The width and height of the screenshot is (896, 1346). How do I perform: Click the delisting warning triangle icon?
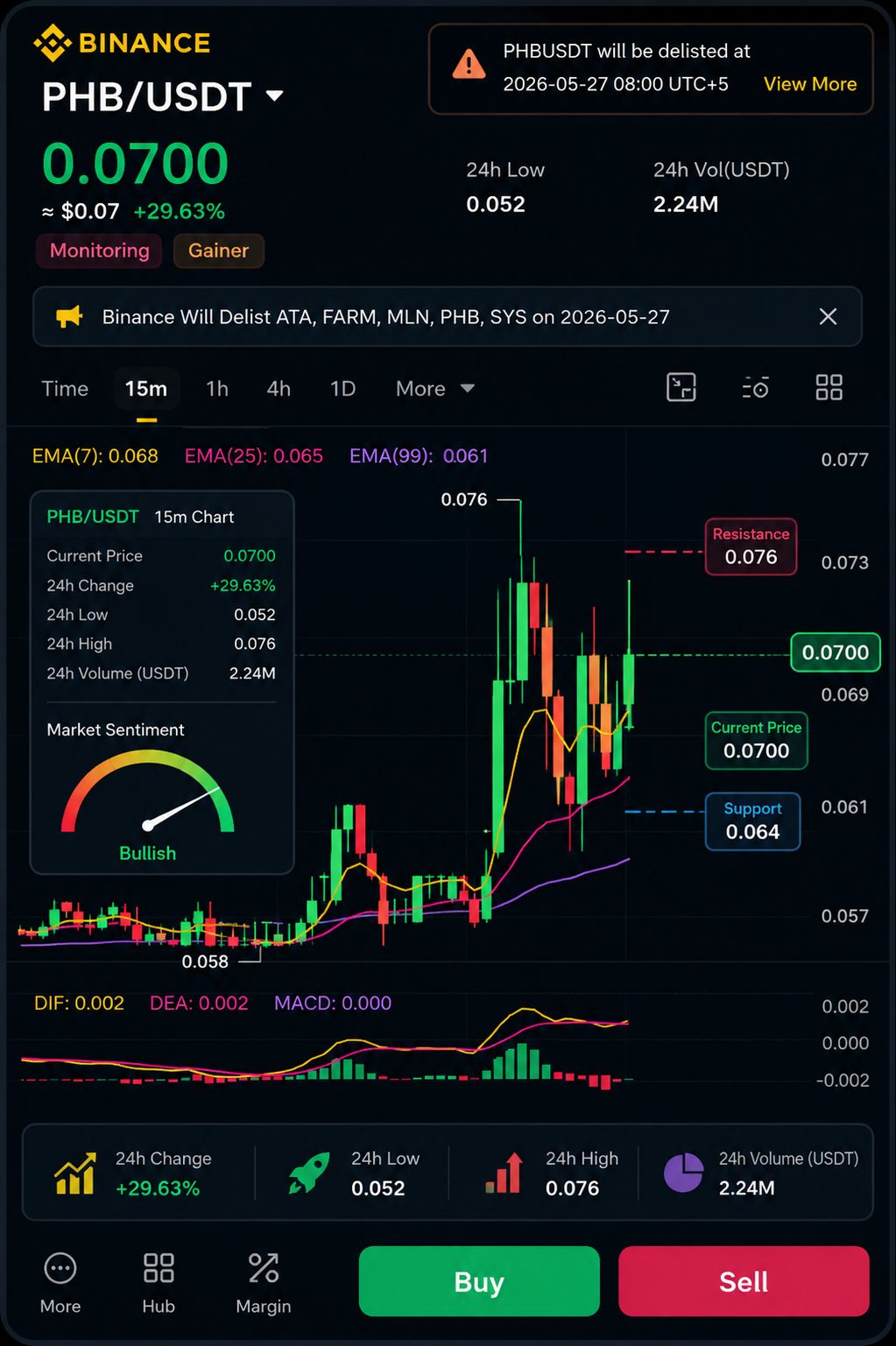[469, 64]
